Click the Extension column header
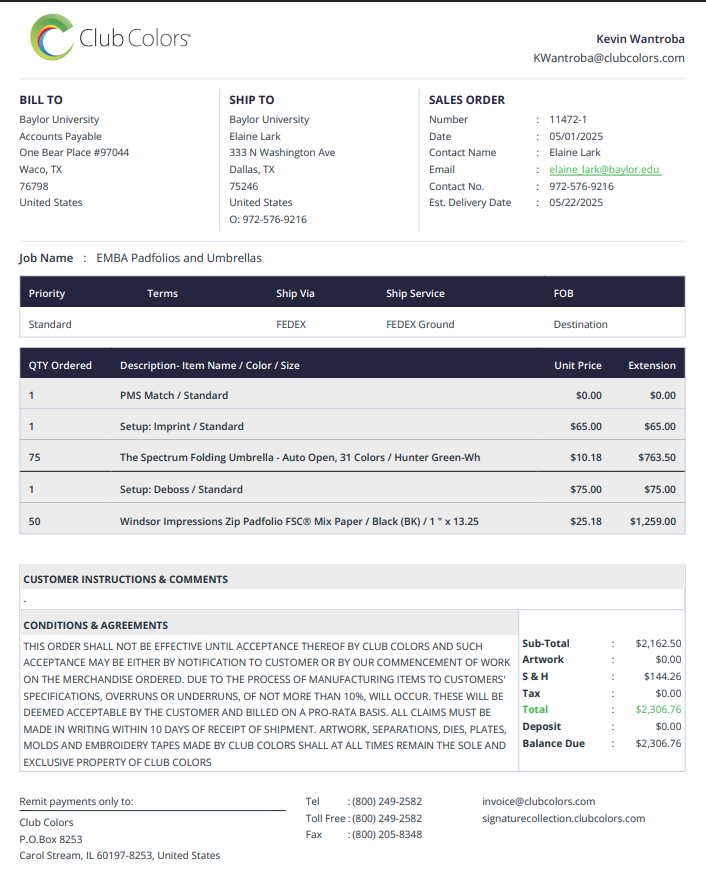This screenshot has height=887, width=706. [x=652, y=365]
